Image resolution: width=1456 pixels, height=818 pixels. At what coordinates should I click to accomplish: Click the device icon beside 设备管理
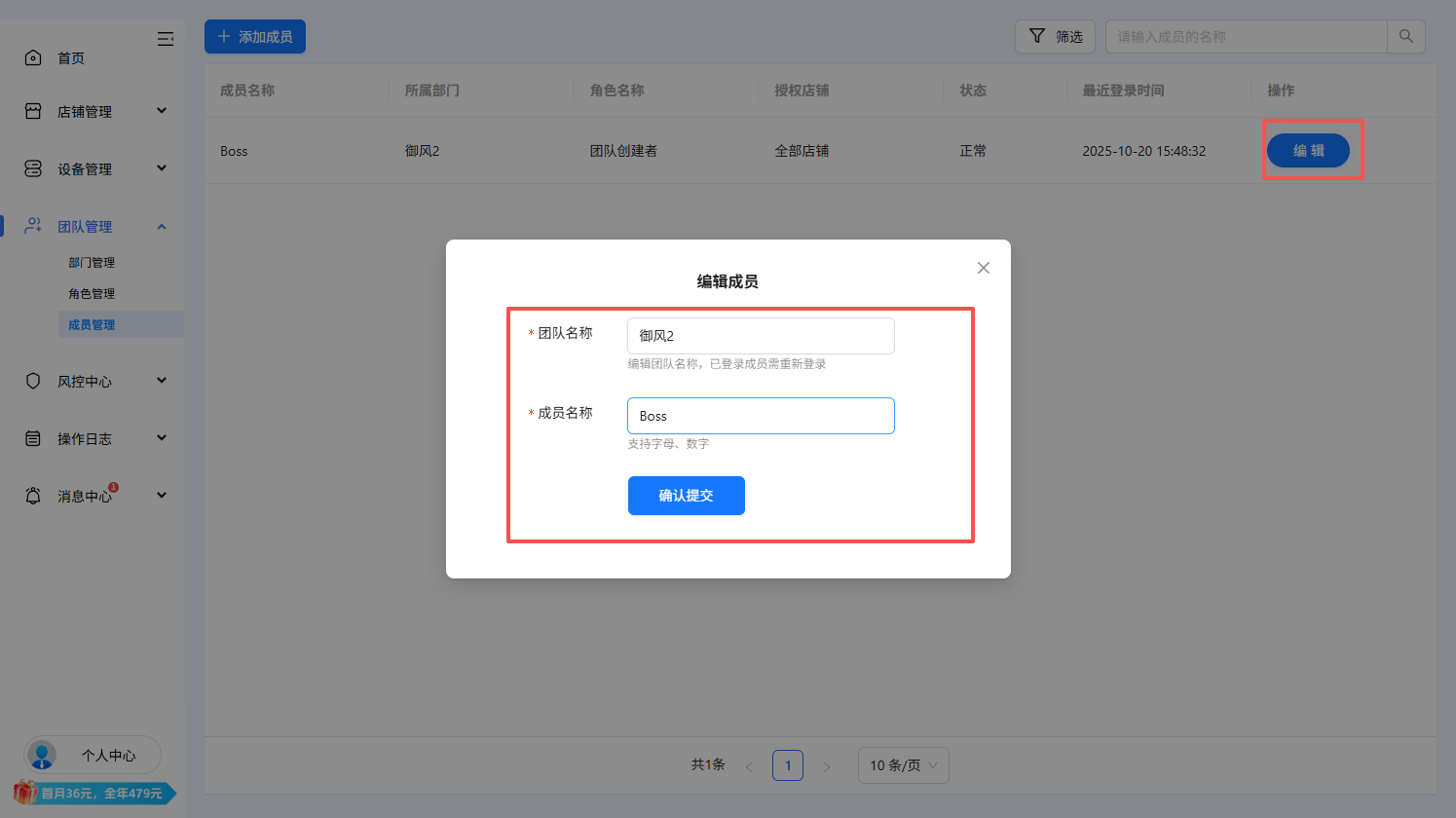[33, 169]
